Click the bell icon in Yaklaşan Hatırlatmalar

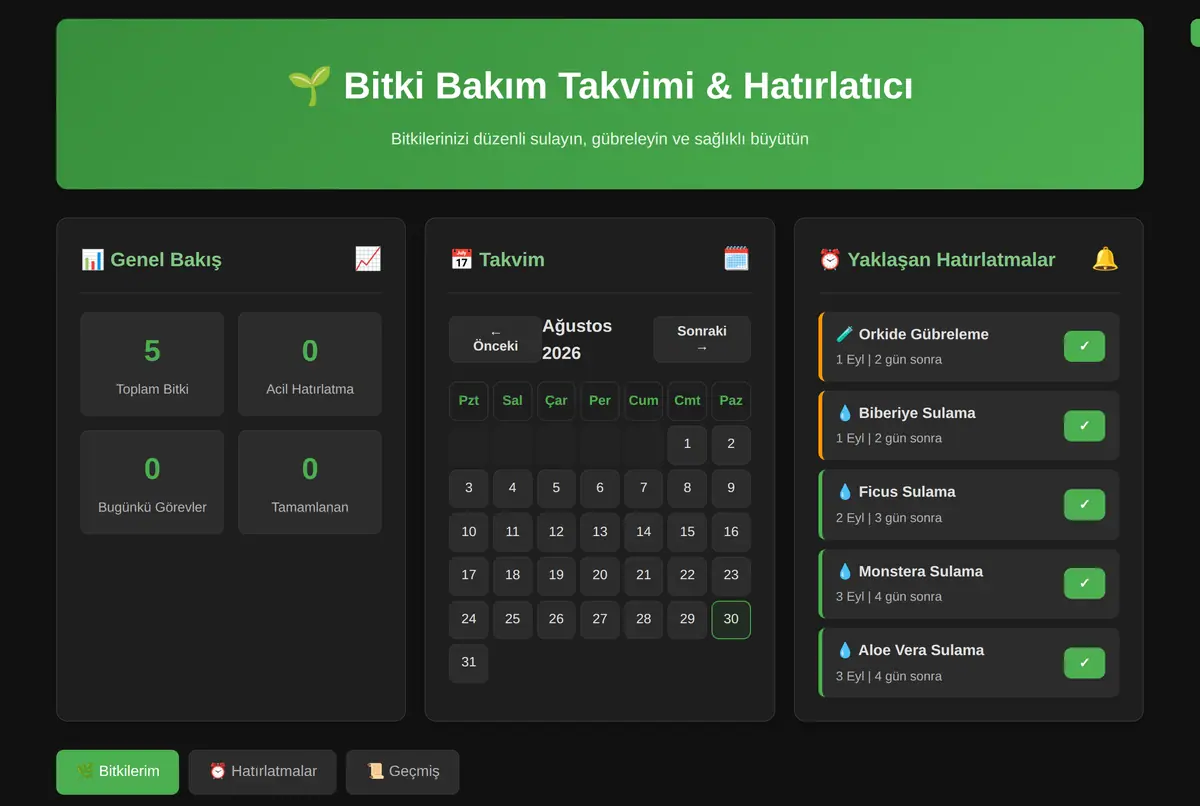(1105, 259)
